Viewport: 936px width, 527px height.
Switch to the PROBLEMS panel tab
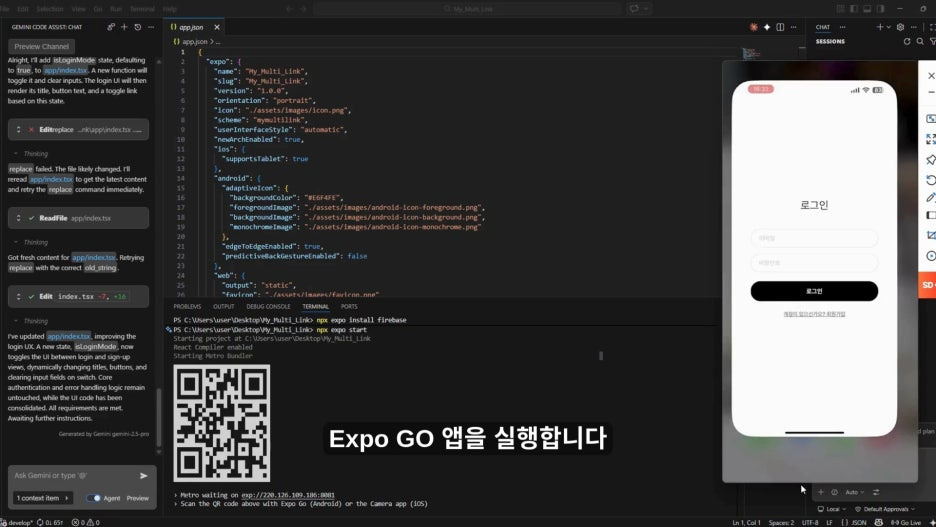click(187, 307)
